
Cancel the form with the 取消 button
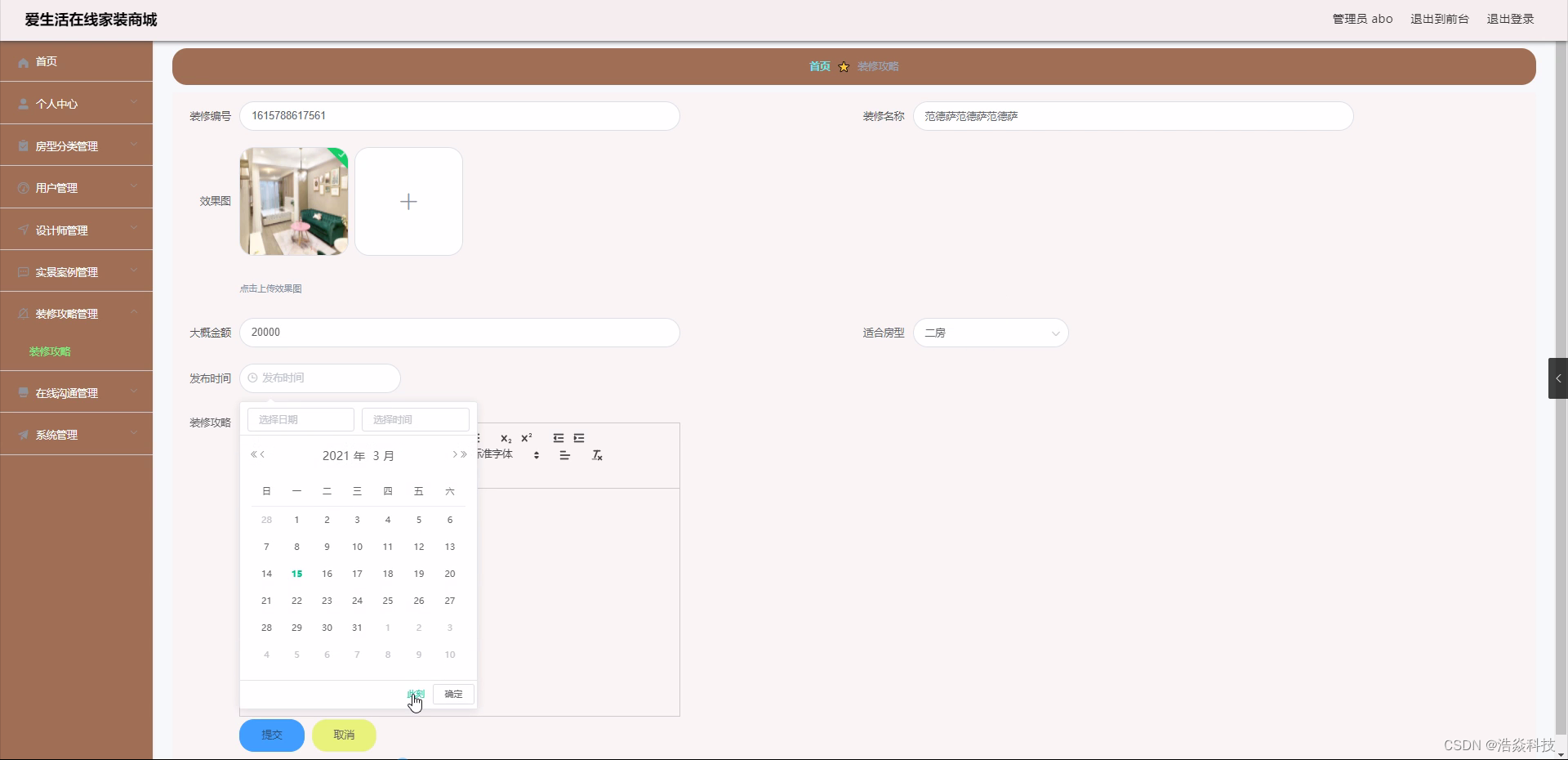click(344, 735)
